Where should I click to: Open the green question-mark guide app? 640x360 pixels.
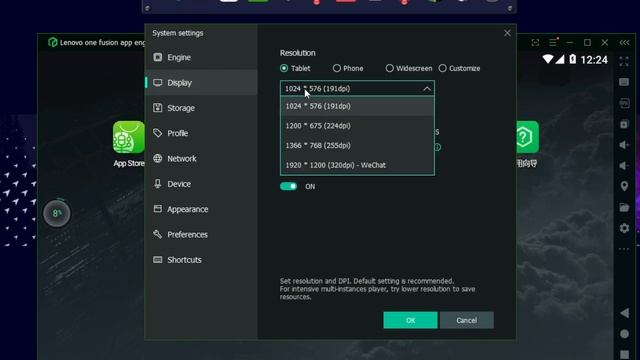pyautogui.click(x=527, y=137)
